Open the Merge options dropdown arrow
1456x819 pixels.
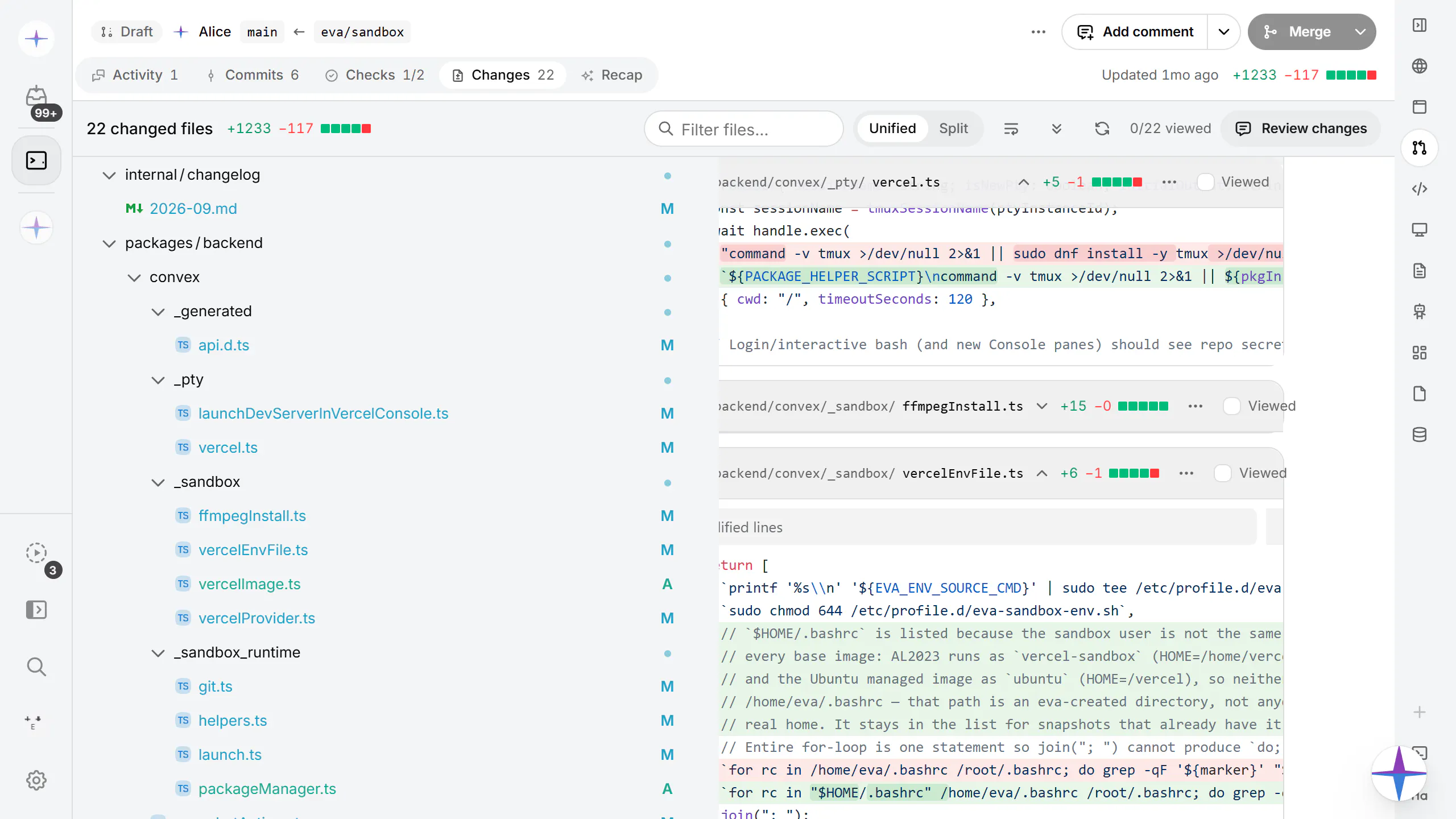(1360, 32)
